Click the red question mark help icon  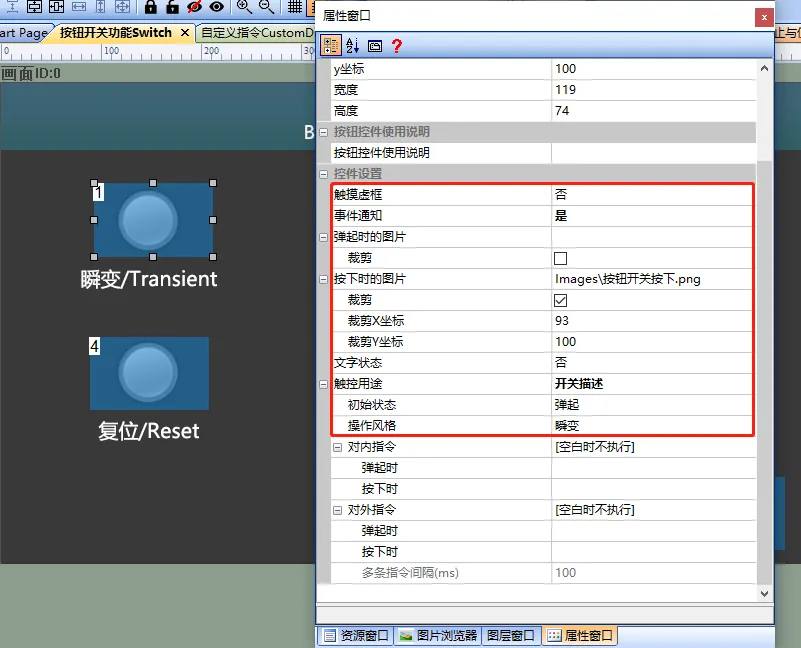pyautogui.click(x=396, y=46)
